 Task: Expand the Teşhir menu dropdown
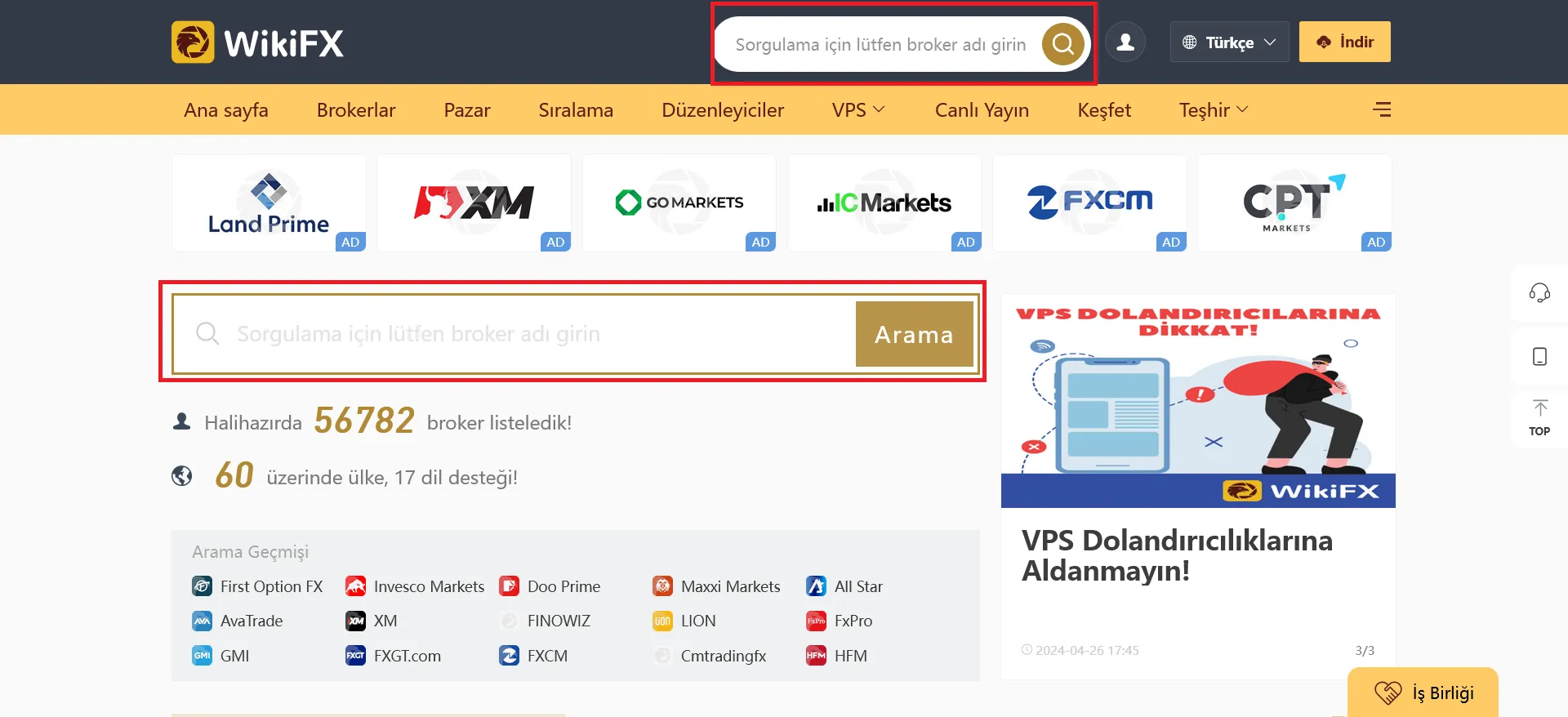1214,109
